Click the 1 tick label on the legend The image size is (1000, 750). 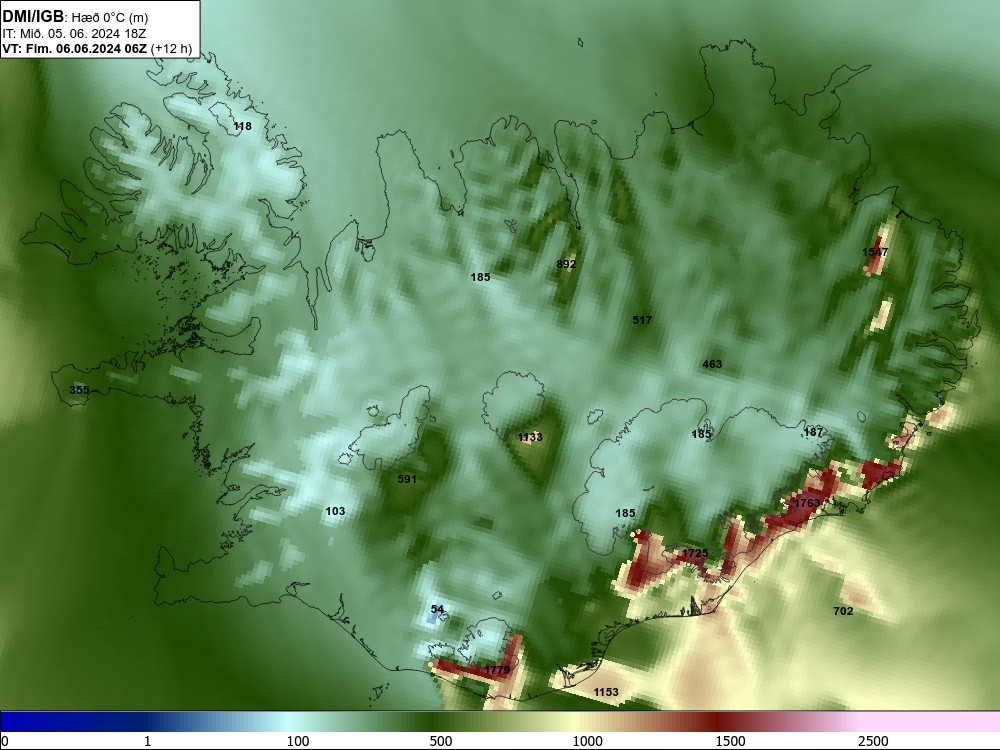pyautogui.click(x=147, y=741)
